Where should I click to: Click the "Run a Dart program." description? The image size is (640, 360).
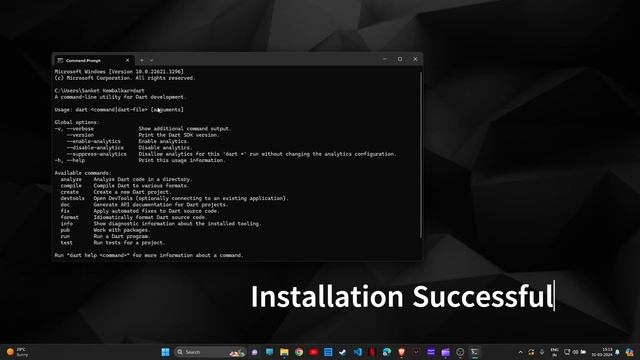tap(122, 236)
